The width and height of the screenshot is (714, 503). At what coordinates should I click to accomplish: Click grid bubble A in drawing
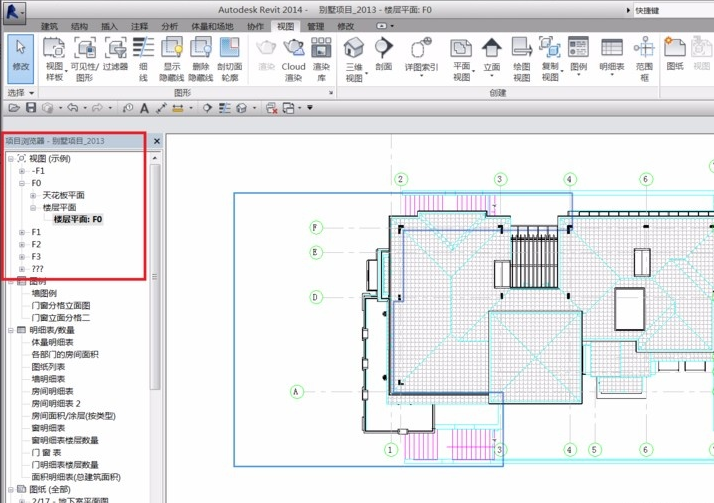tap(296, 391)
